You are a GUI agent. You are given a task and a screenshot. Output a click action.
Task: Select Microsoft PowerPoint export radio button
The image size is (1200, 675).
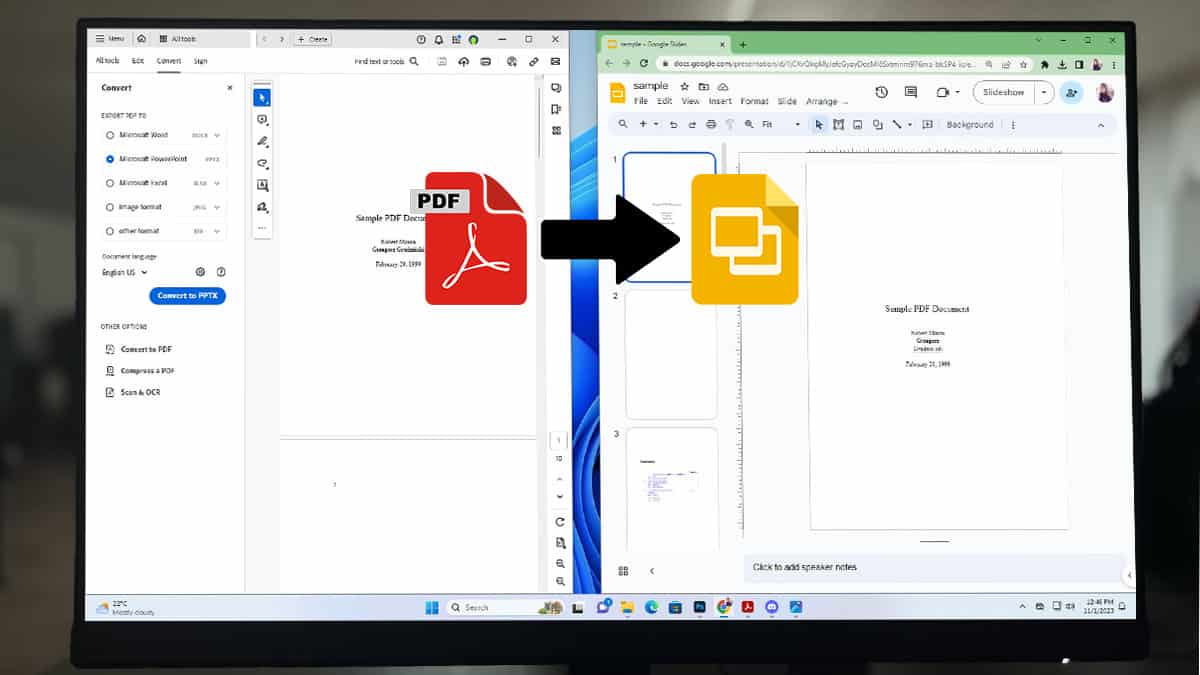click(x=110, y=159)
